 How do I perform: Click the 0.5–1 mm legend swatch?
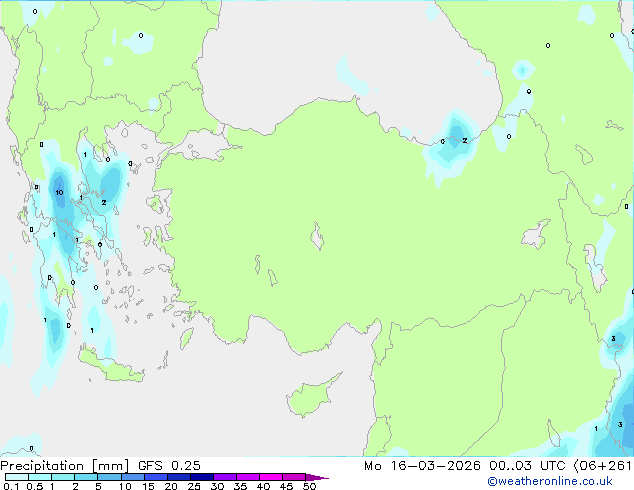click(x=40, y=477)
